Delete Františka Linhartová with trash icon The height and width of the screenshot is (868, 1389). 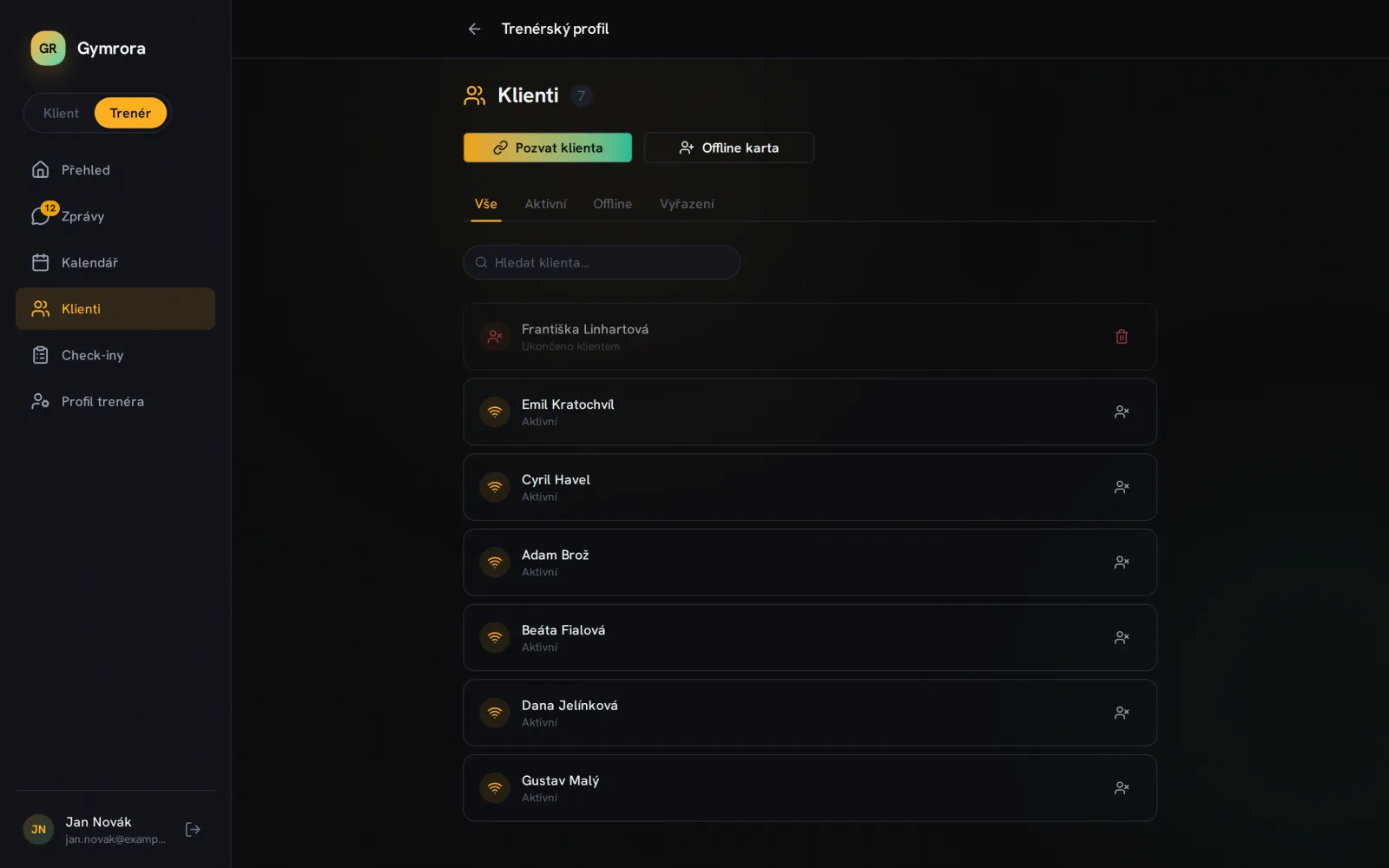pyautogui.click(x=1122, y=337)
